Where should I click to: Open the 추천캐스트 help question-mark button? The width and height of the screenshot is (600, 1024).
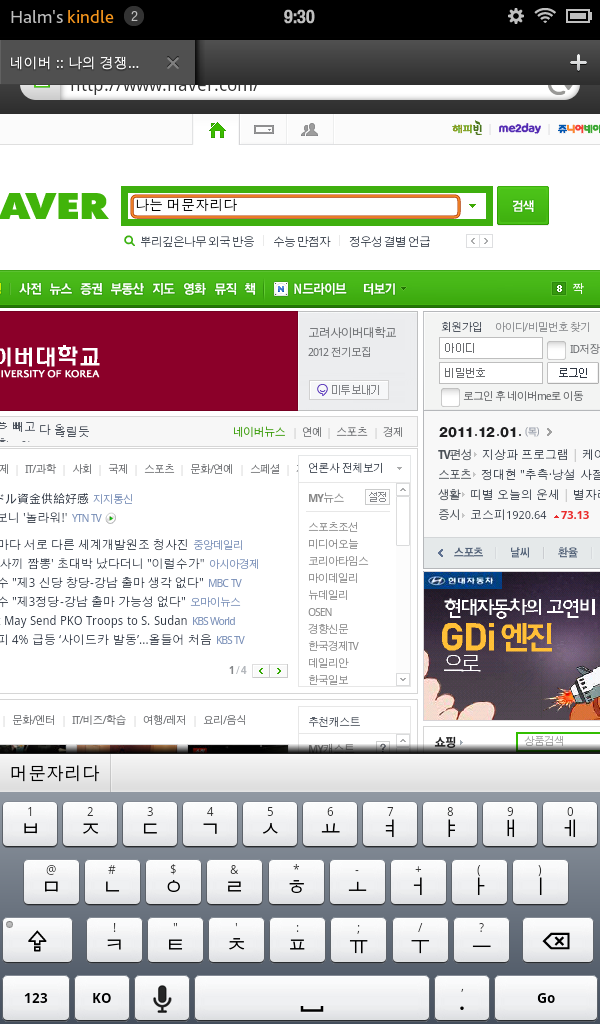pos(383,746)
